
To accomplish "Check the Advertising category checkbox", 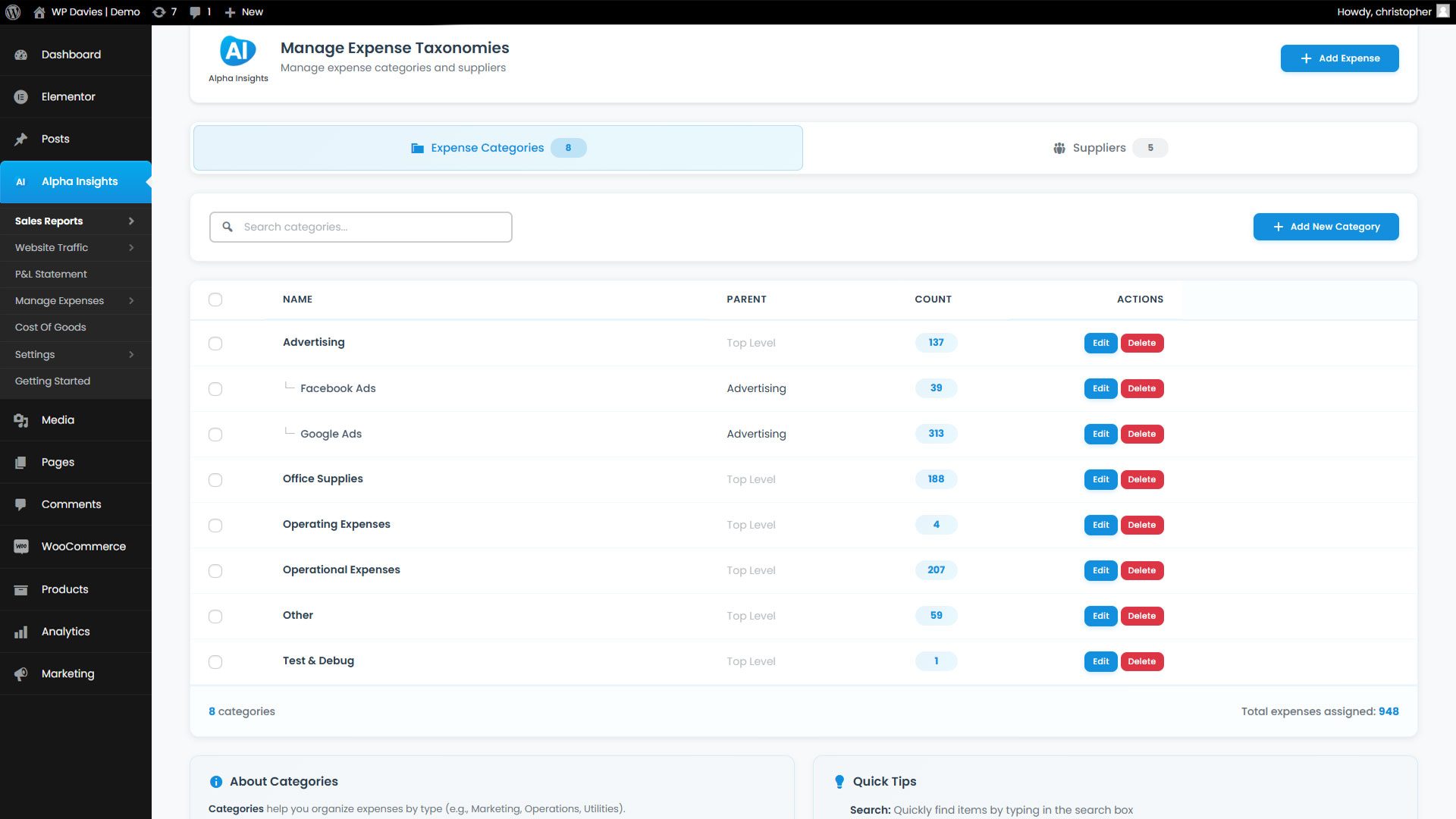I will point(215,344).
